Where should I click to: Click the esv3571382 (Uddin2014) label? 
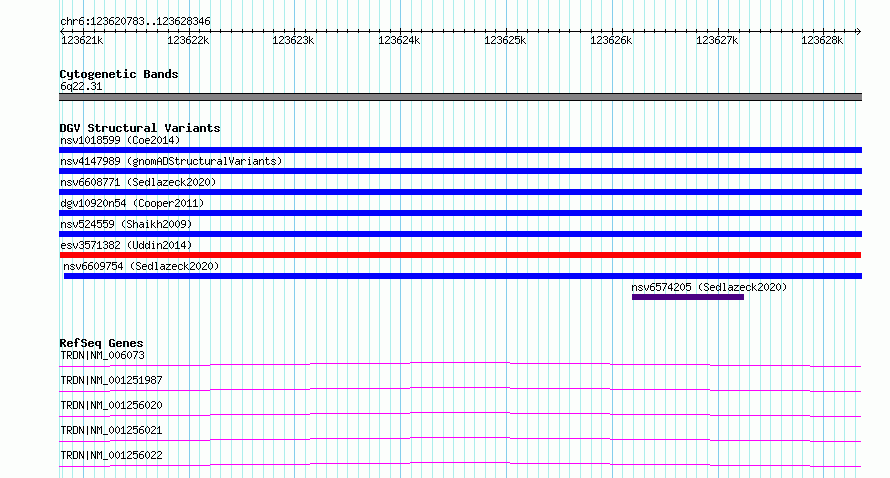point(126,245)
